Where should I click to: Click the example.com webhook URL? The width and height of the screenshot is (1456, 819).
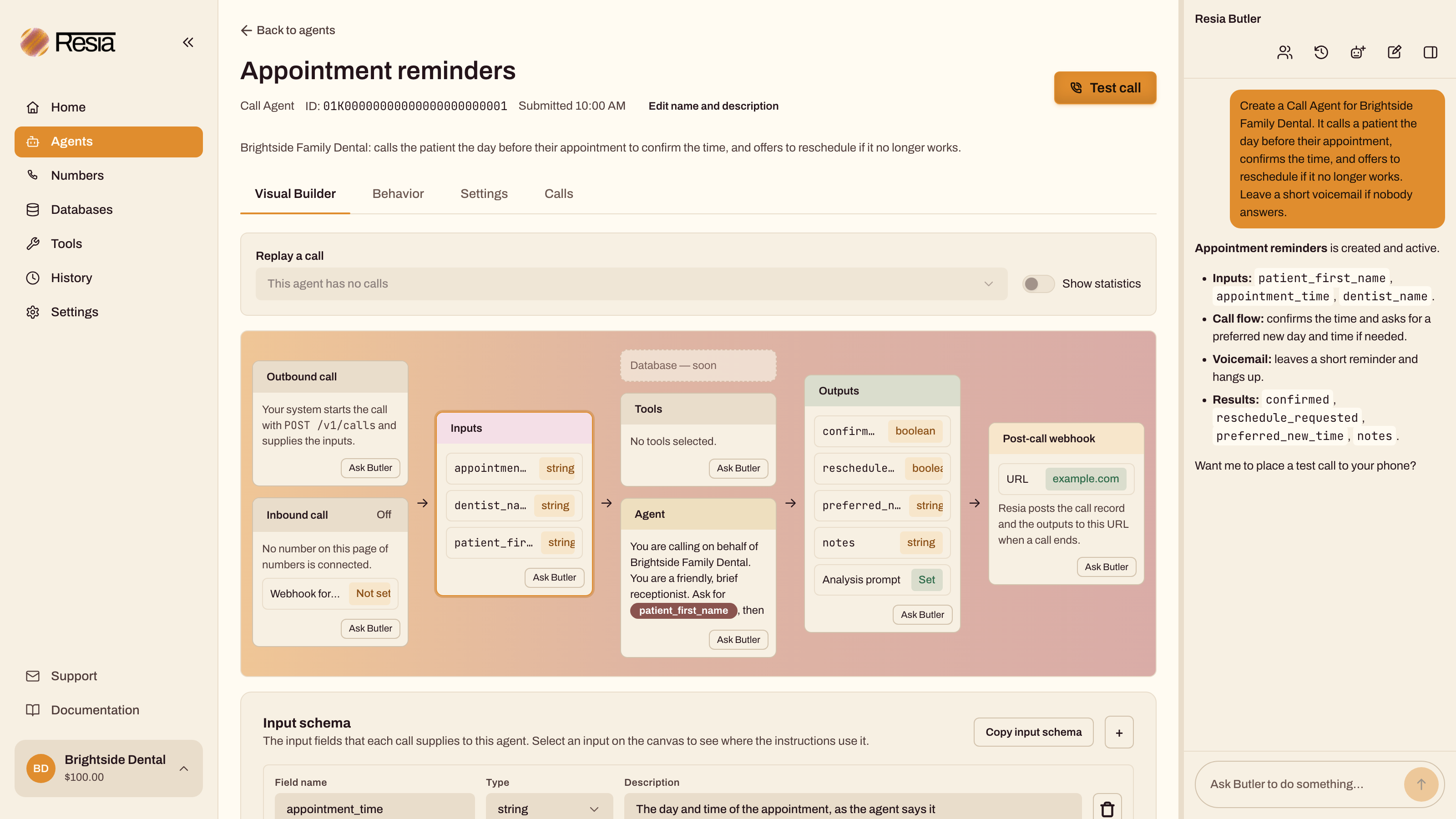point(1085,479)
